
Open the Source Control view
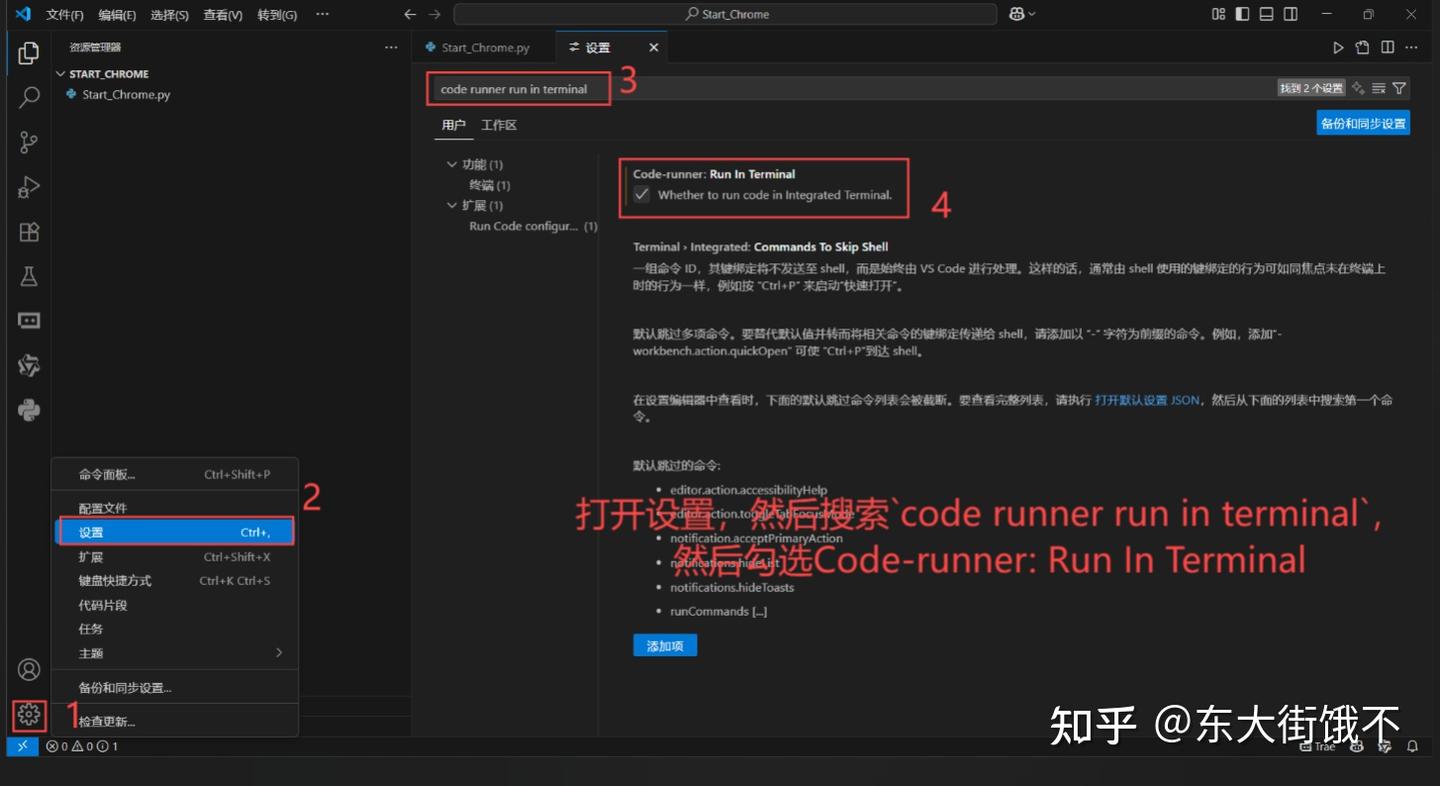point(27,142)
